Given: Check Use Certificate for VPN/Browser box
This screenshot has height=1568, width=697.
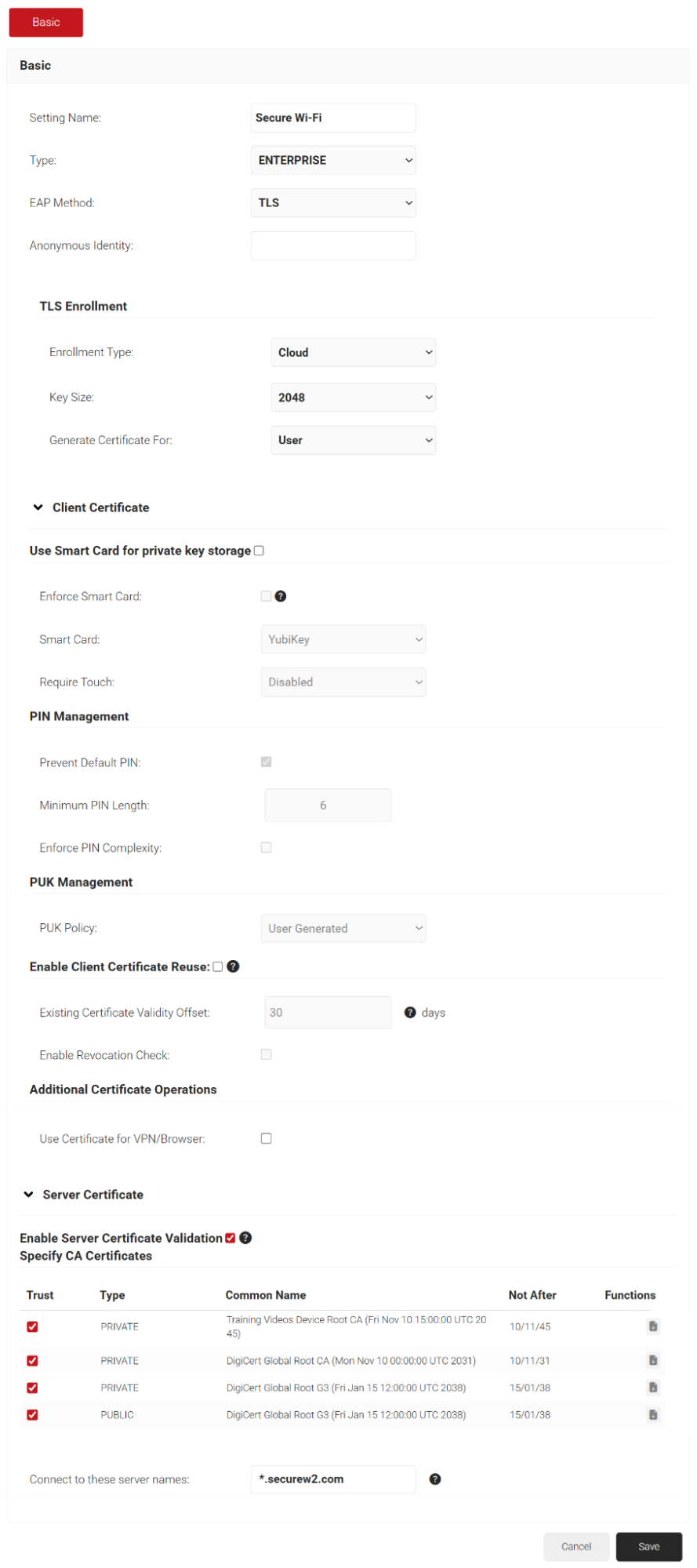Looking at the screenshot, I should pos(267,1138).
